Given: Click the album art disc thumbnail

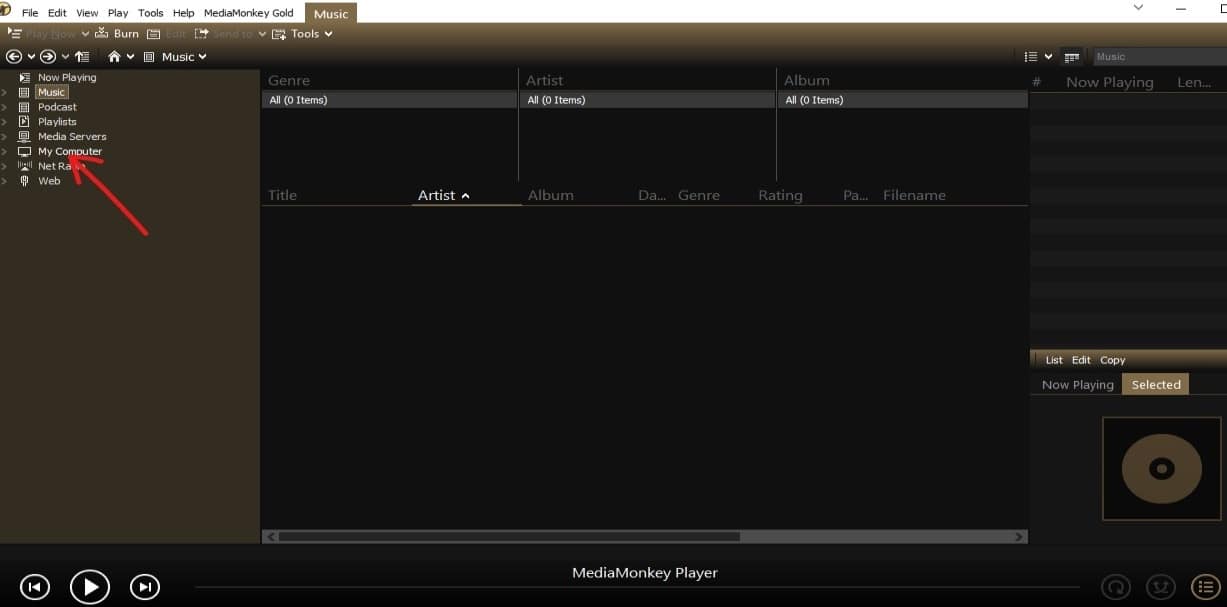Looking at the screenshot, I should pyautogui.click(x=1161, y=468).
